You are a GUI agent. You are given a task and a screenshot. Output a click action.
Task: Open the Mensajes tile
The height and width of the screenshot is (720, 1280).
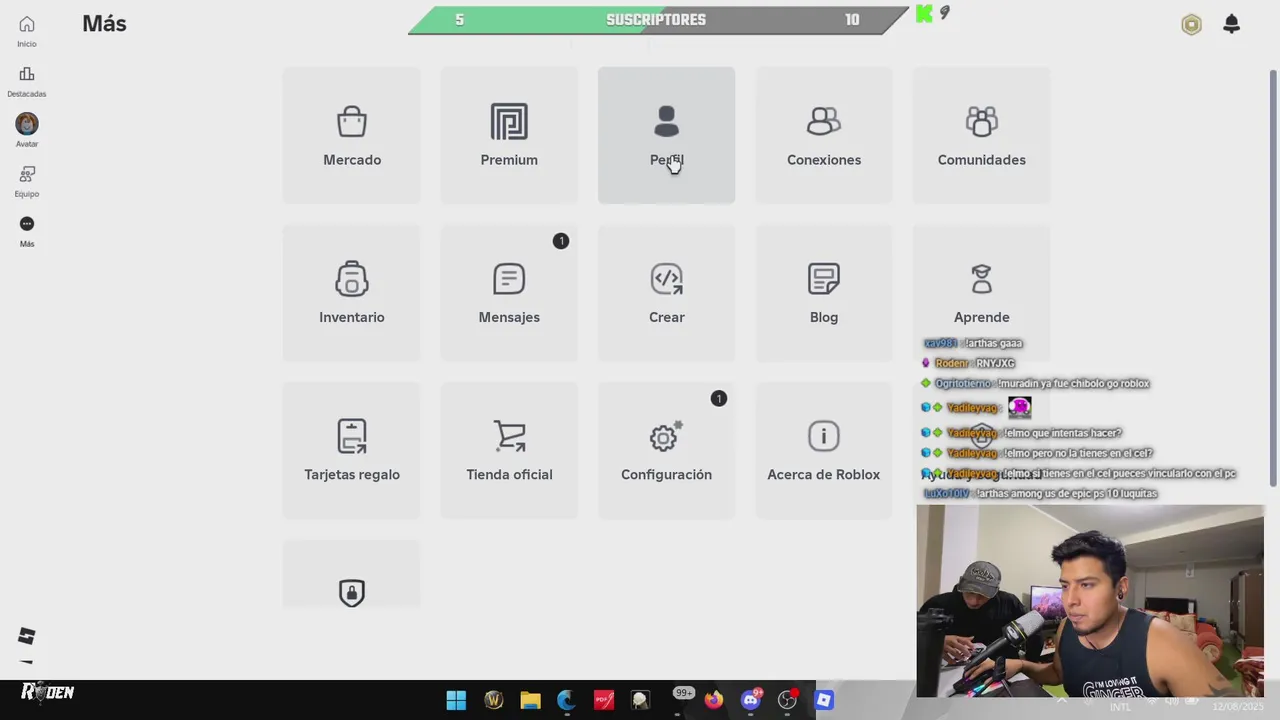coord(509,293)
